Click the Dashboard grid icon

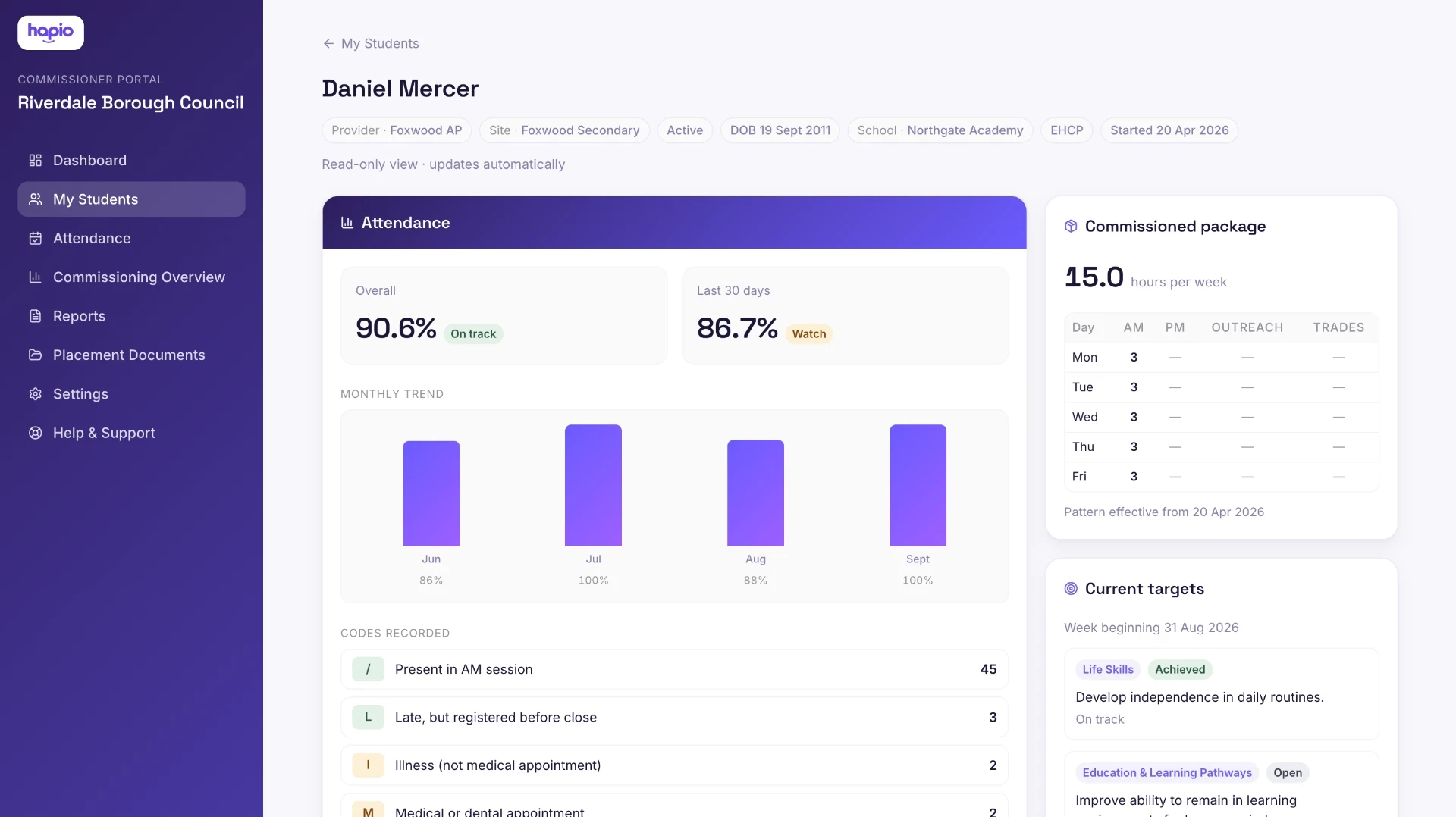[x=35, y=160]
